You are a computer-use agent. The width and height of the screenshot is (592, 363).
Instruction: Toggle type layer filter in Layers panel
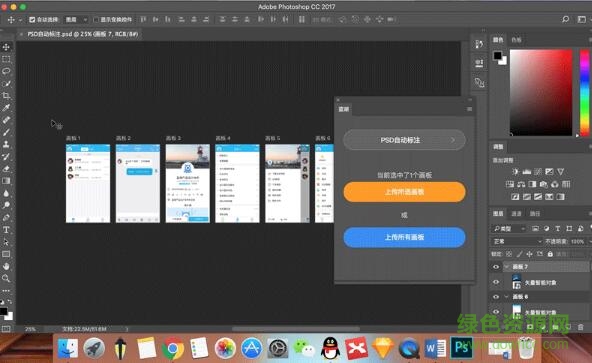pyautogui.click(x=558, y=229)
